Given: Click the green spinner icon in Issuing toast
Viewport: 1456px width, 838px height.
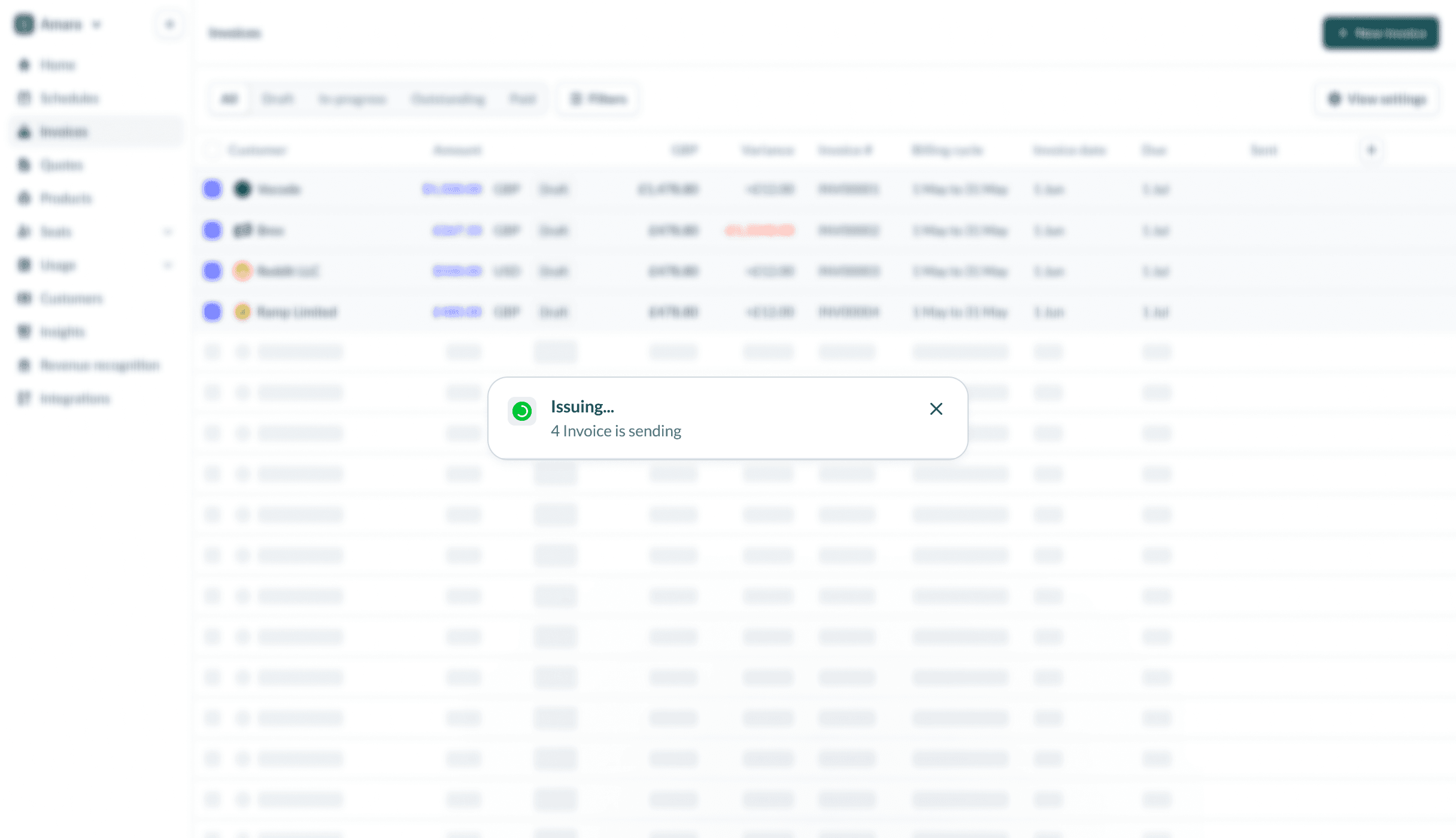Looking at the screenshot, I should (522, 411).
